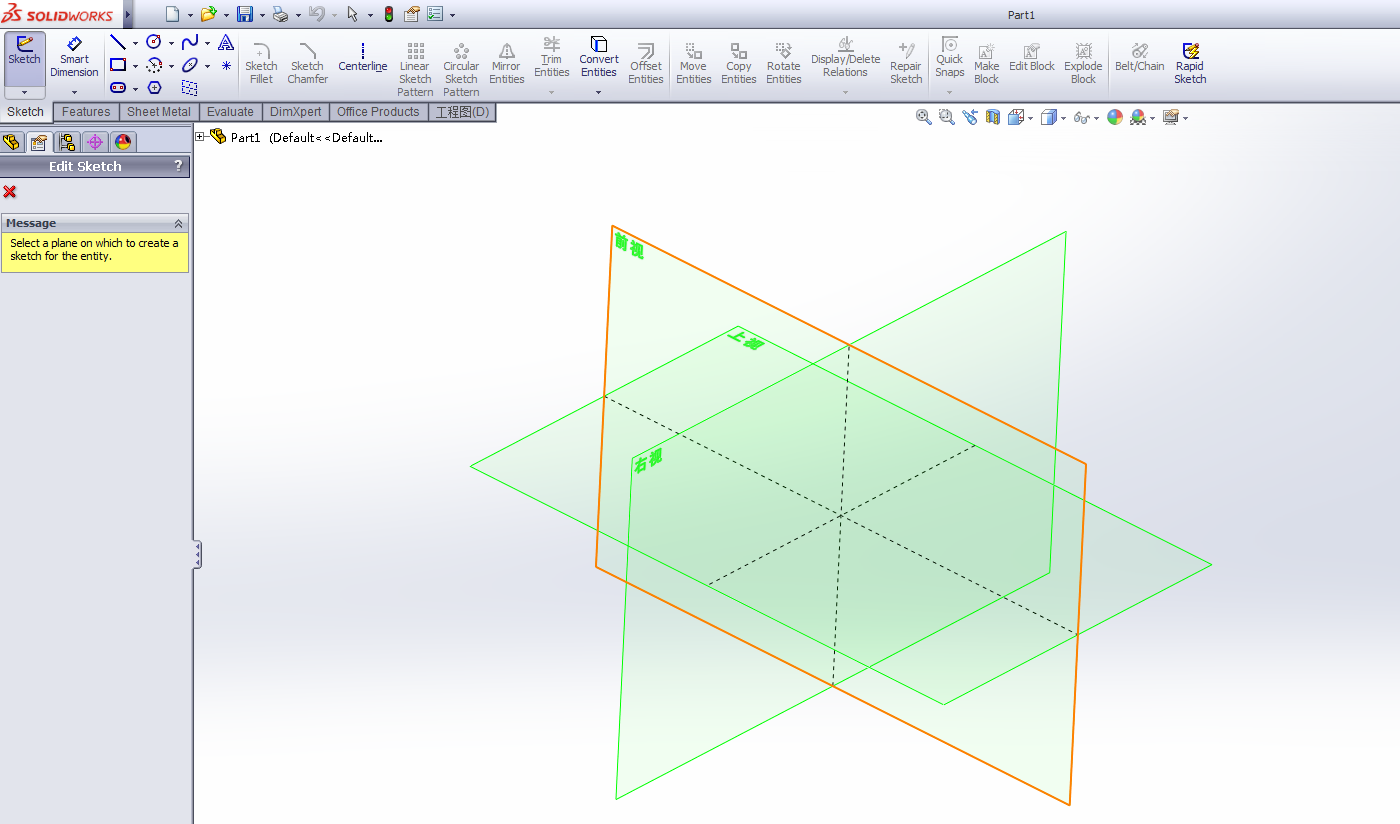Click the Rebuild traffic light icon

coord(388,14)
